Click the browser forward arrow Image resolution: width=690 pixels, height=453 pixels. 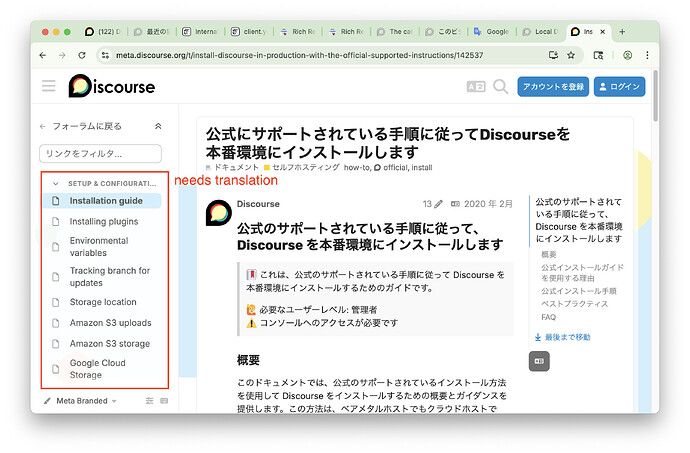click(x=62, y=55)
